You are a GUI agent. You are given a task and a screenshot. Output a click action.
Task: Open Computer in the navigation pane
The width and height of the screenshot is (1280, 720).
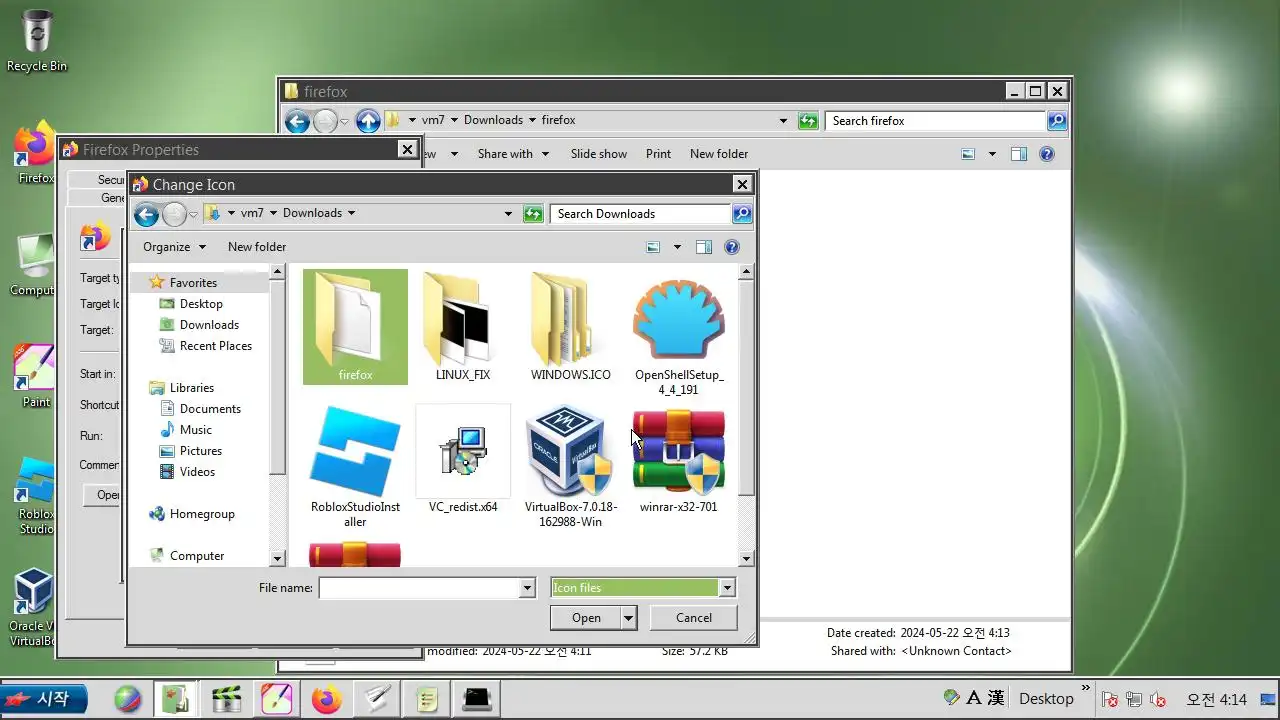[x=196, y=556]
